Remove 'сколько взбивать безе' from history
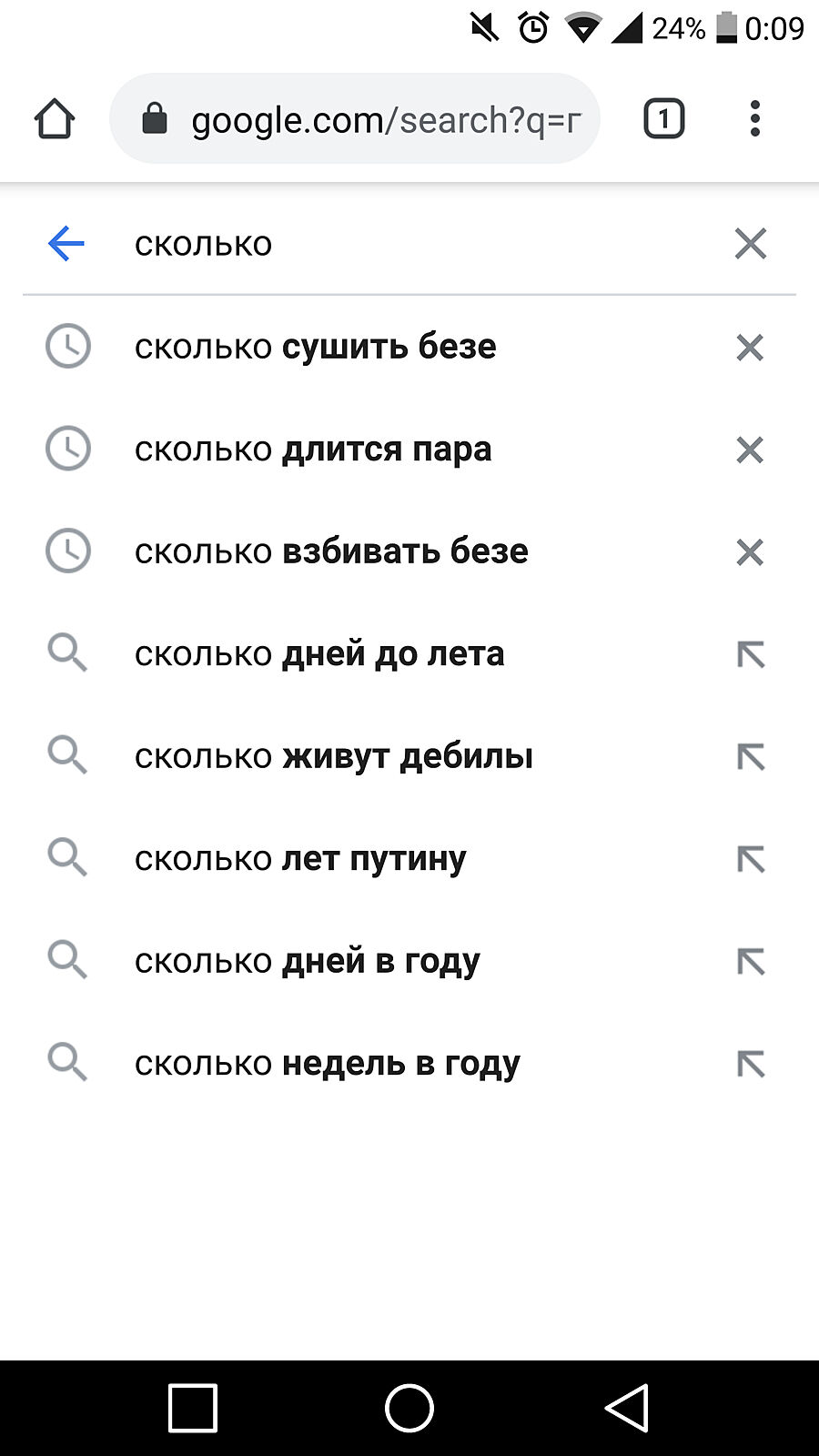 coord(750,551)
